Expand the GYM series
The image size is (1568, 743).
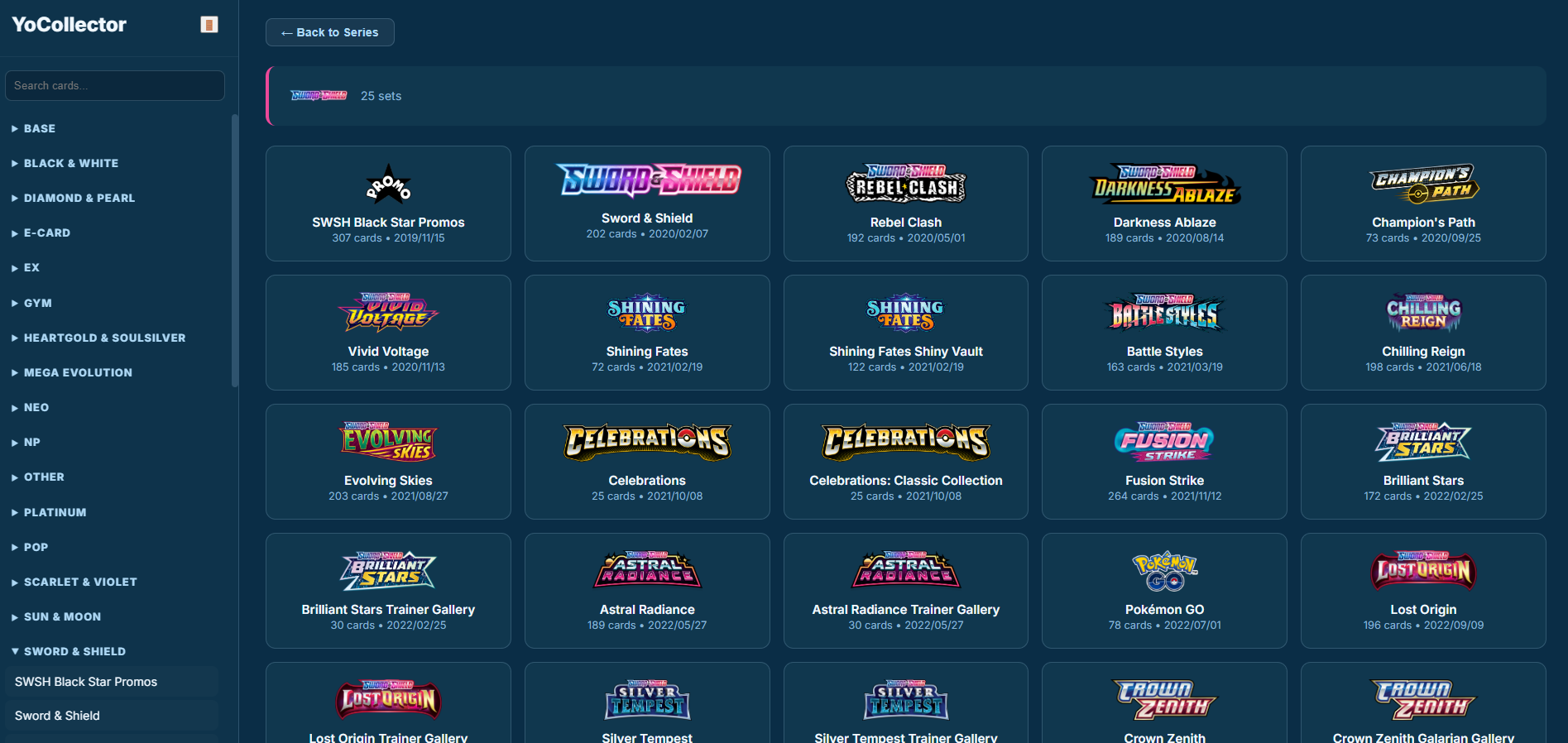(x=115, y=303)
